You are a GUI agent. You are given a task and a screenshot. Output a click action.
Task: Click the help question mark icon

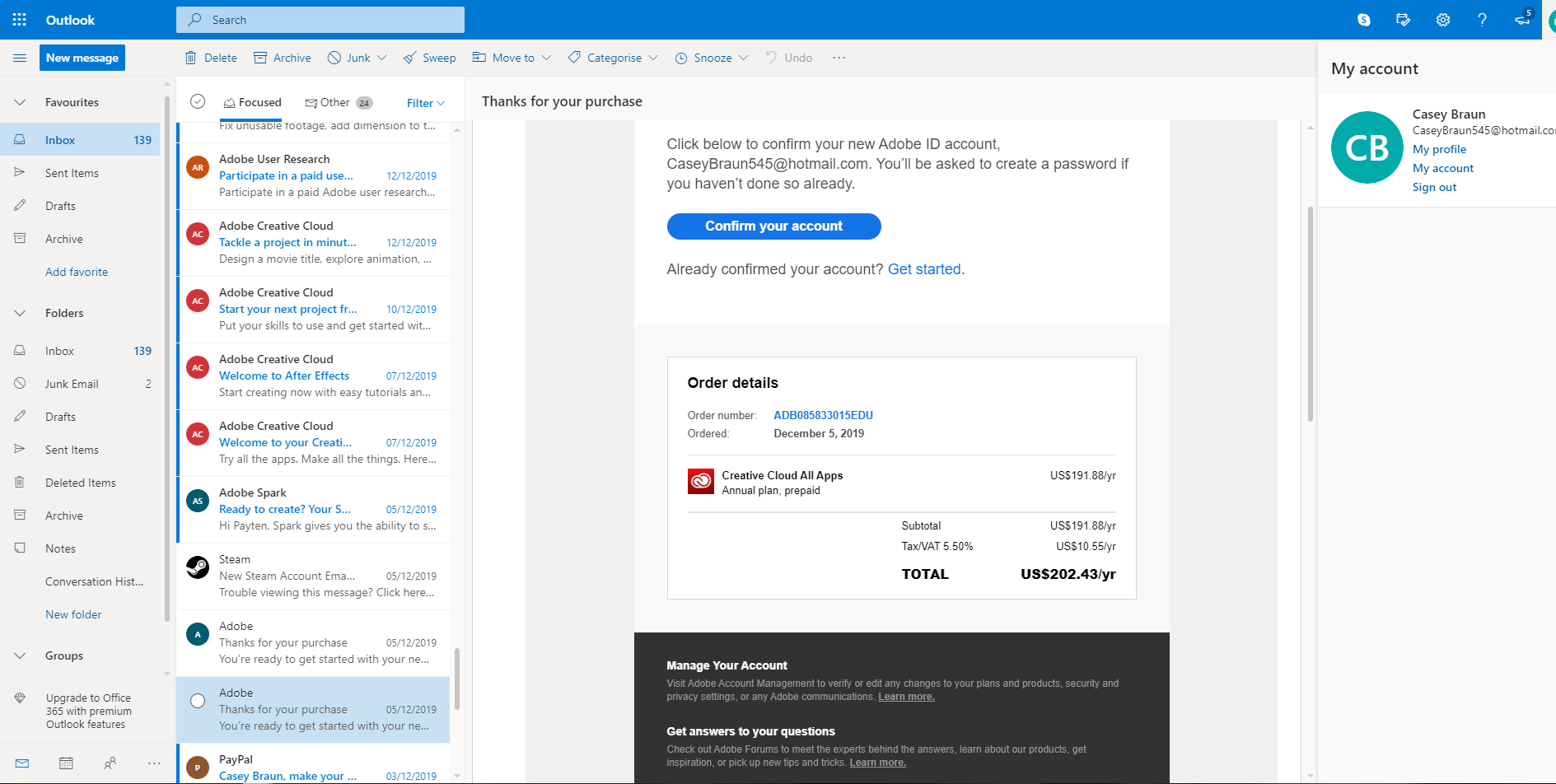click(1482, 20)
